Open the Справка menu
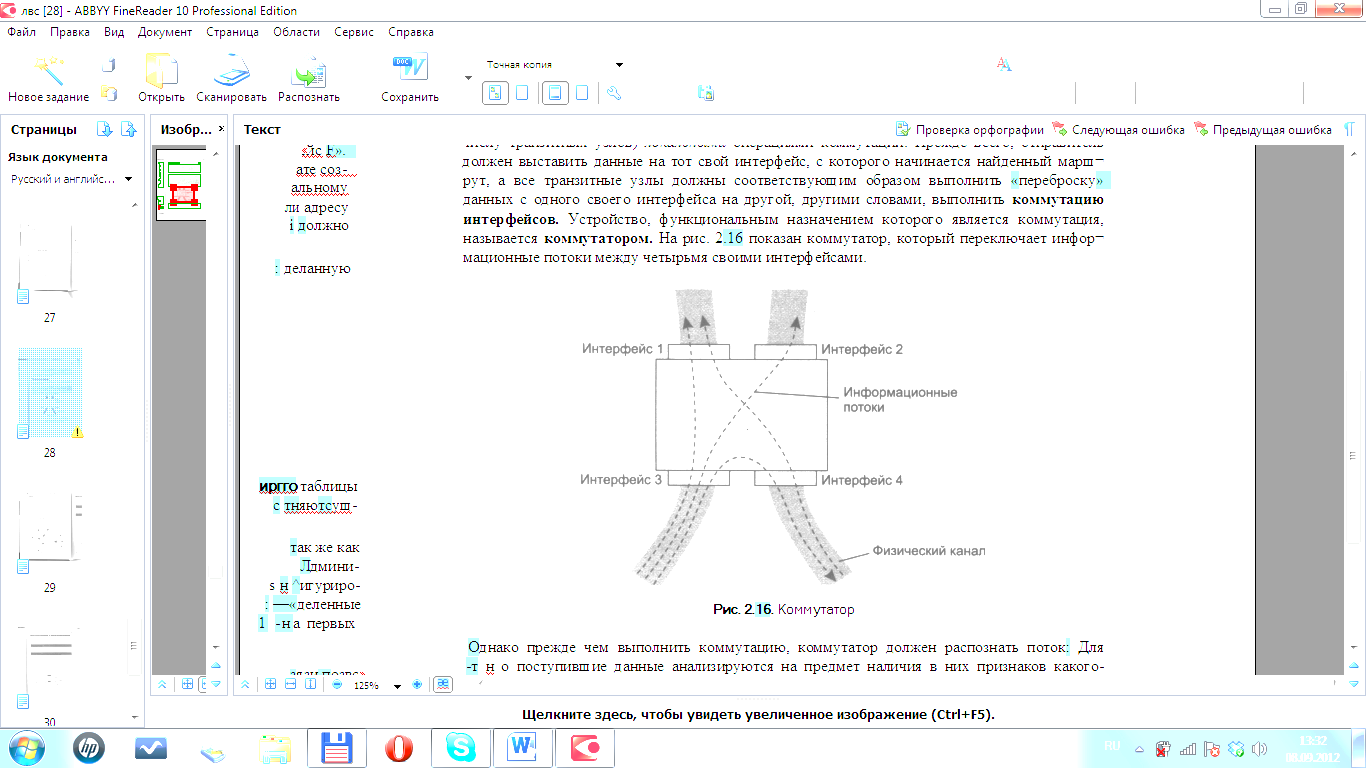This screenshot has height=768, width=1366. [x=410, y=32]
